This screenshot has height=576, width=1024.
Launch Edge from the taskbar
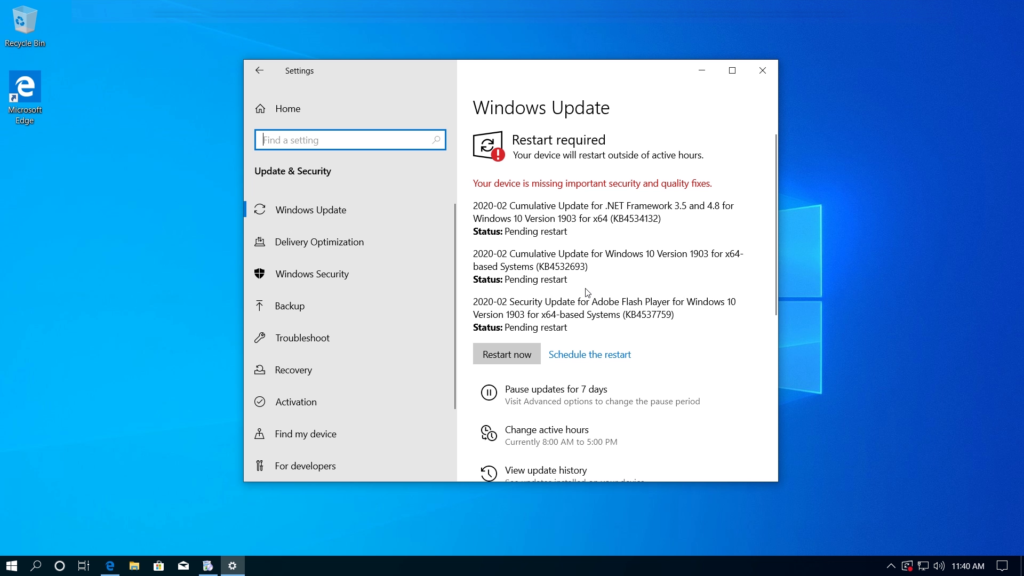pyautogui.click(x=110, y=566)
